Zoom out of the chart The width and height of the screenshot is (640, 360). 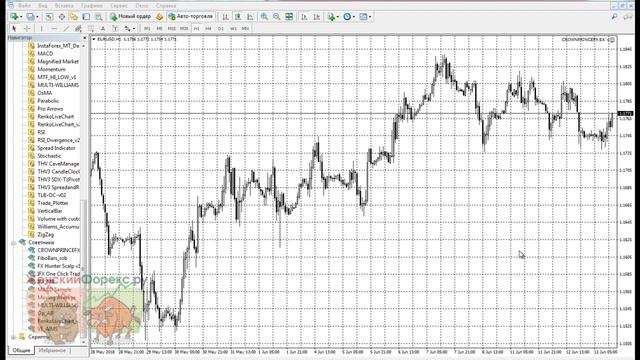click(276, 17)
